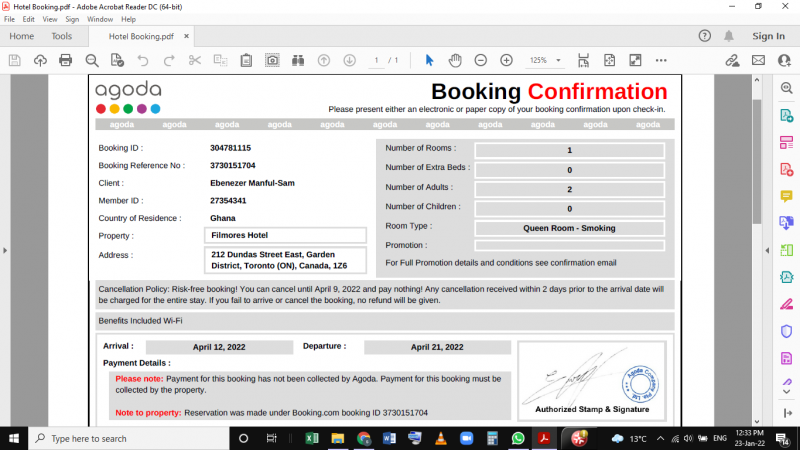The image size is (800, 450).
Task: Click the Filmores Hotel property field
Action: pyautogui.click(x=285, y=235)
